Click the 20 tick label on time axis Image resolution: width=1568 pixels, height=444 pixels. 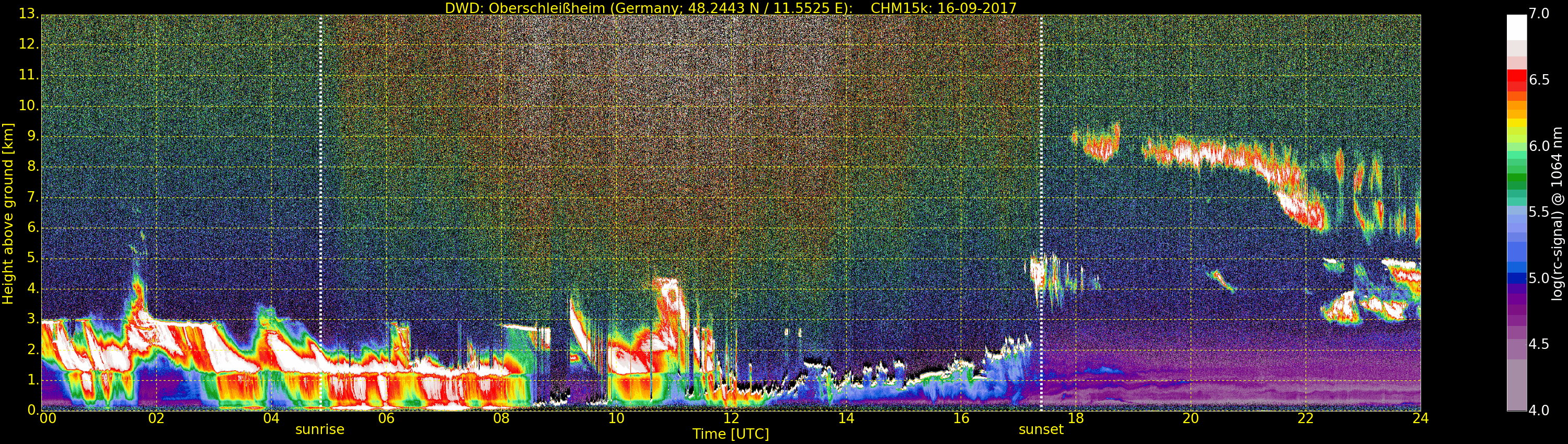pos(1191,418)
